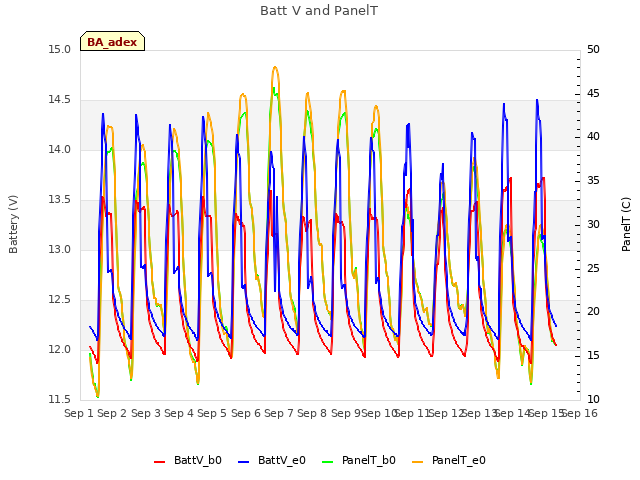This screenshot has width=640, height=480.
Task: Click the BA_adex annotation label
Action: (112, 42)
